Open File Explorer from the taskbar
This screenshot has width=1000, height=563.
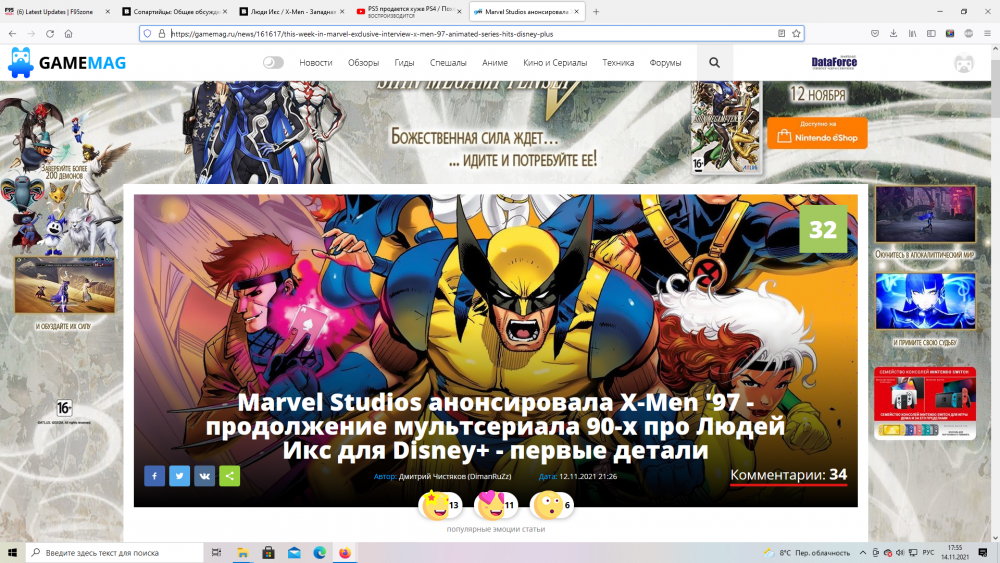[x=242, y=552]
